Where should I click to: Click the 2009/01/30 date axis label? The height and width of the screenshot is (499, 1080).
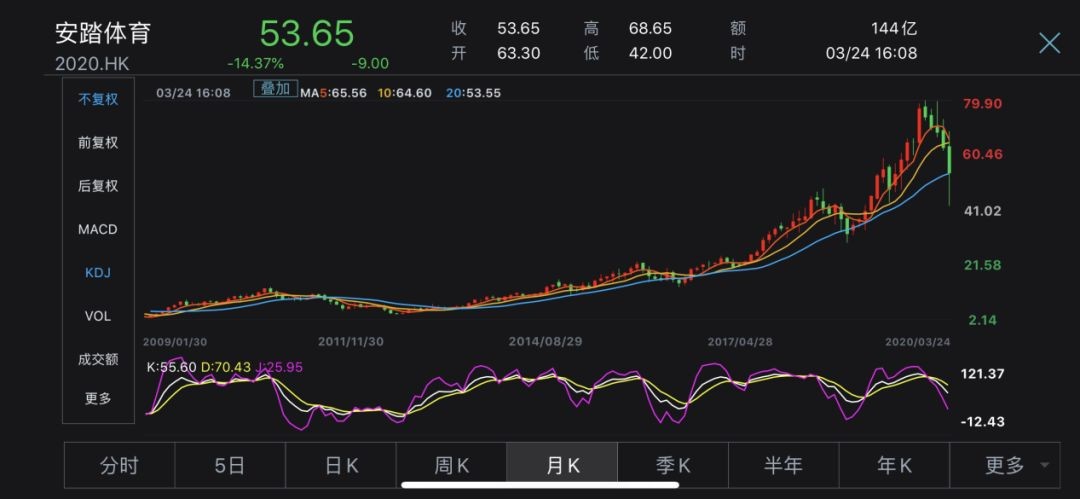174,342
